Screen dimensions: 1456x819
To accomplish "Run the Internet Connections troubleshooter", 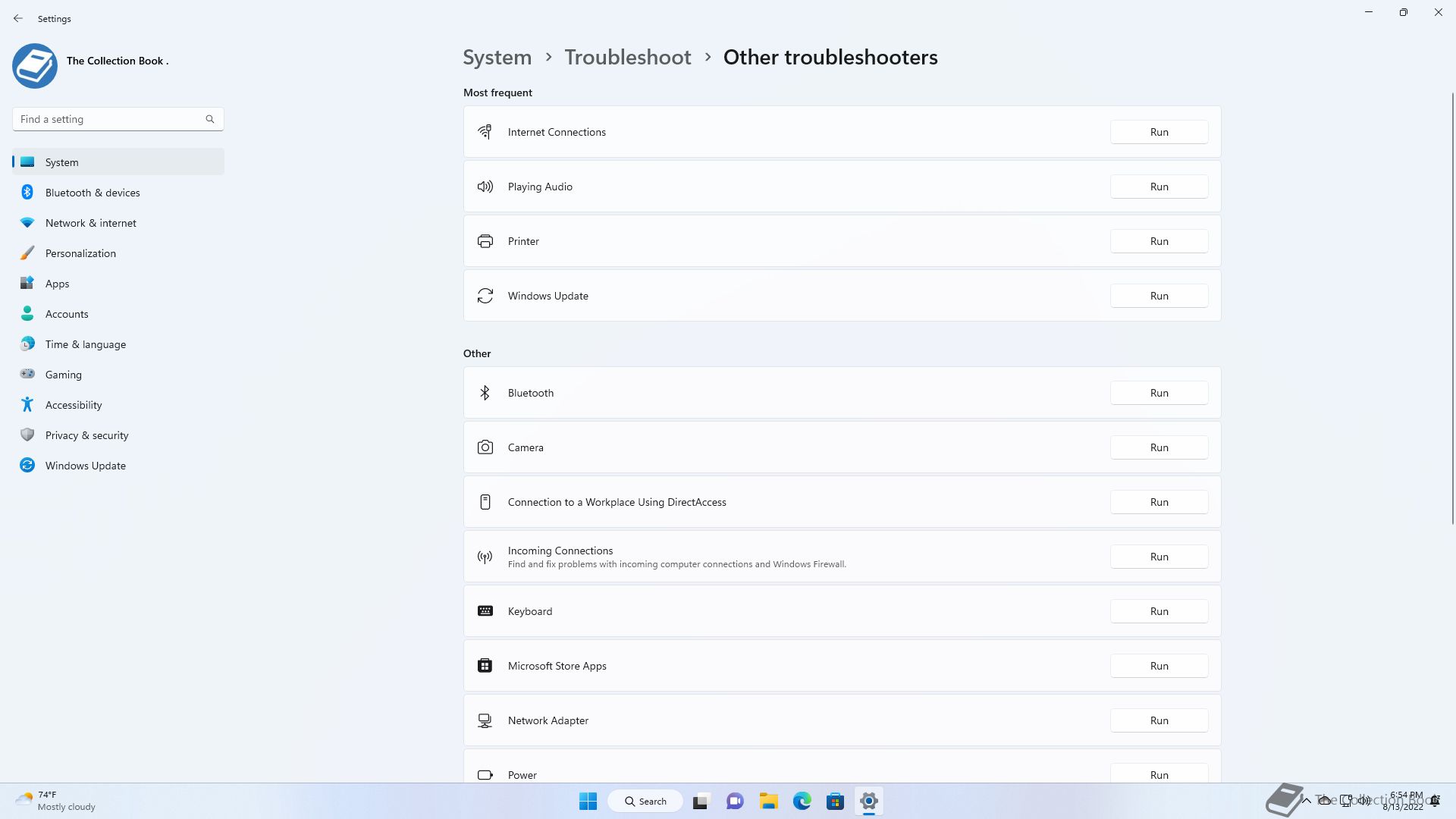I will click(x=1159, y=132).
